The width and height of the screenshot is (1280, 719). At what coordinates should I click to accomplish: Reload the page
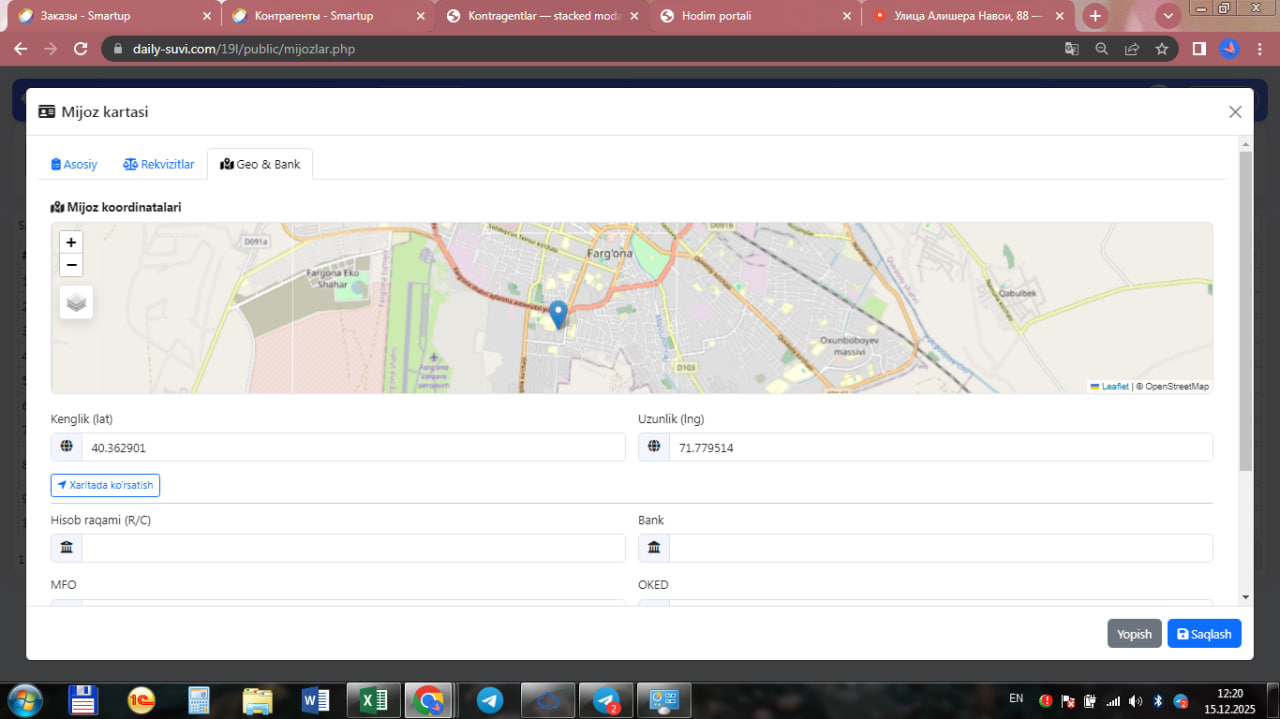pos(81,49)
